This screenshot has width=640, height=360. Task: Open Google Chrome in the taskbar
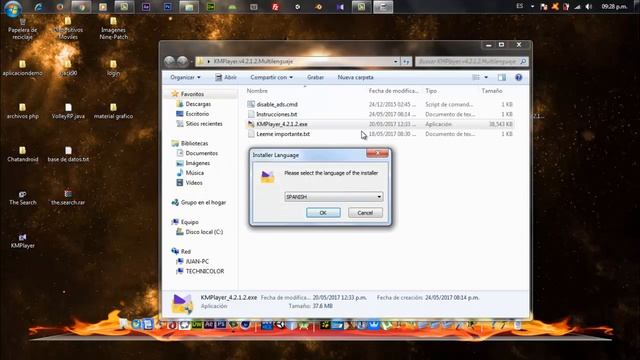click(82, 7)
